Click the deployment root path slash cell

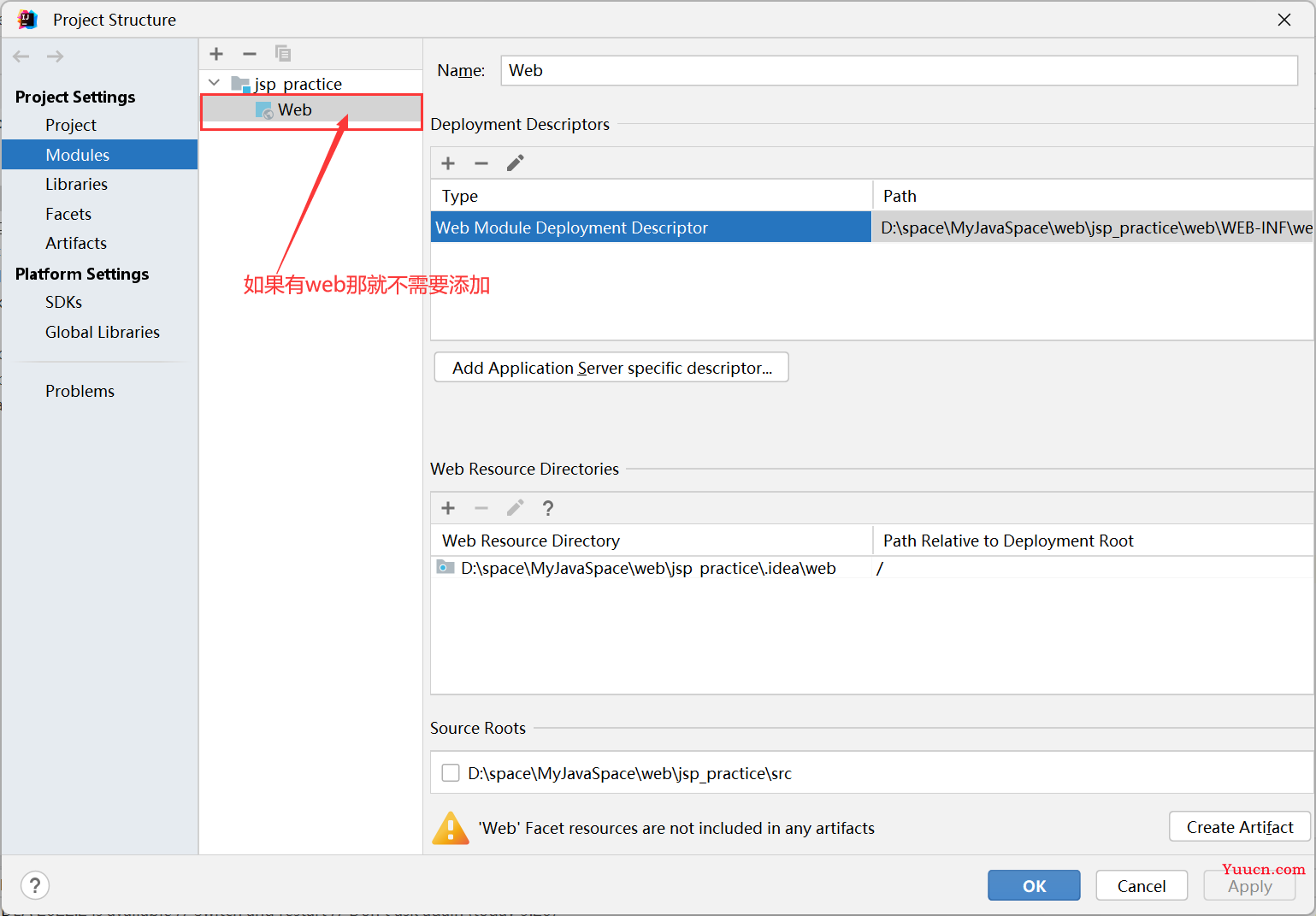[x=1093, y=568]
